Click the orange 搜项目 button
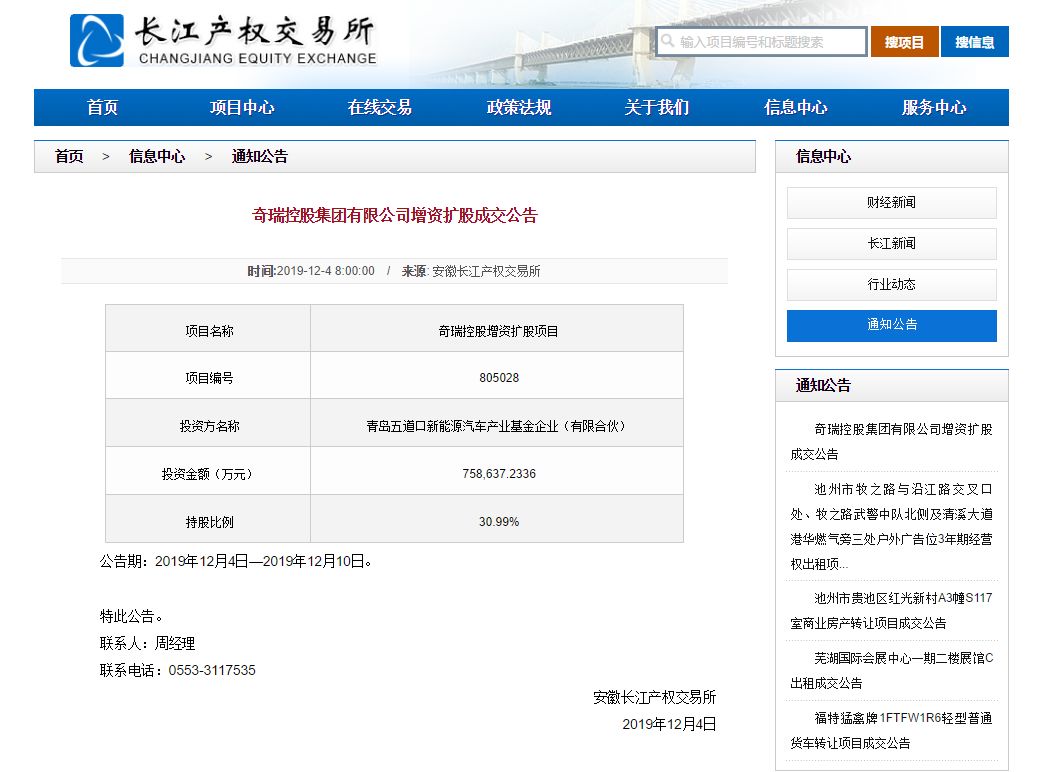1059x772 pixels. click(x=904, y=42)
